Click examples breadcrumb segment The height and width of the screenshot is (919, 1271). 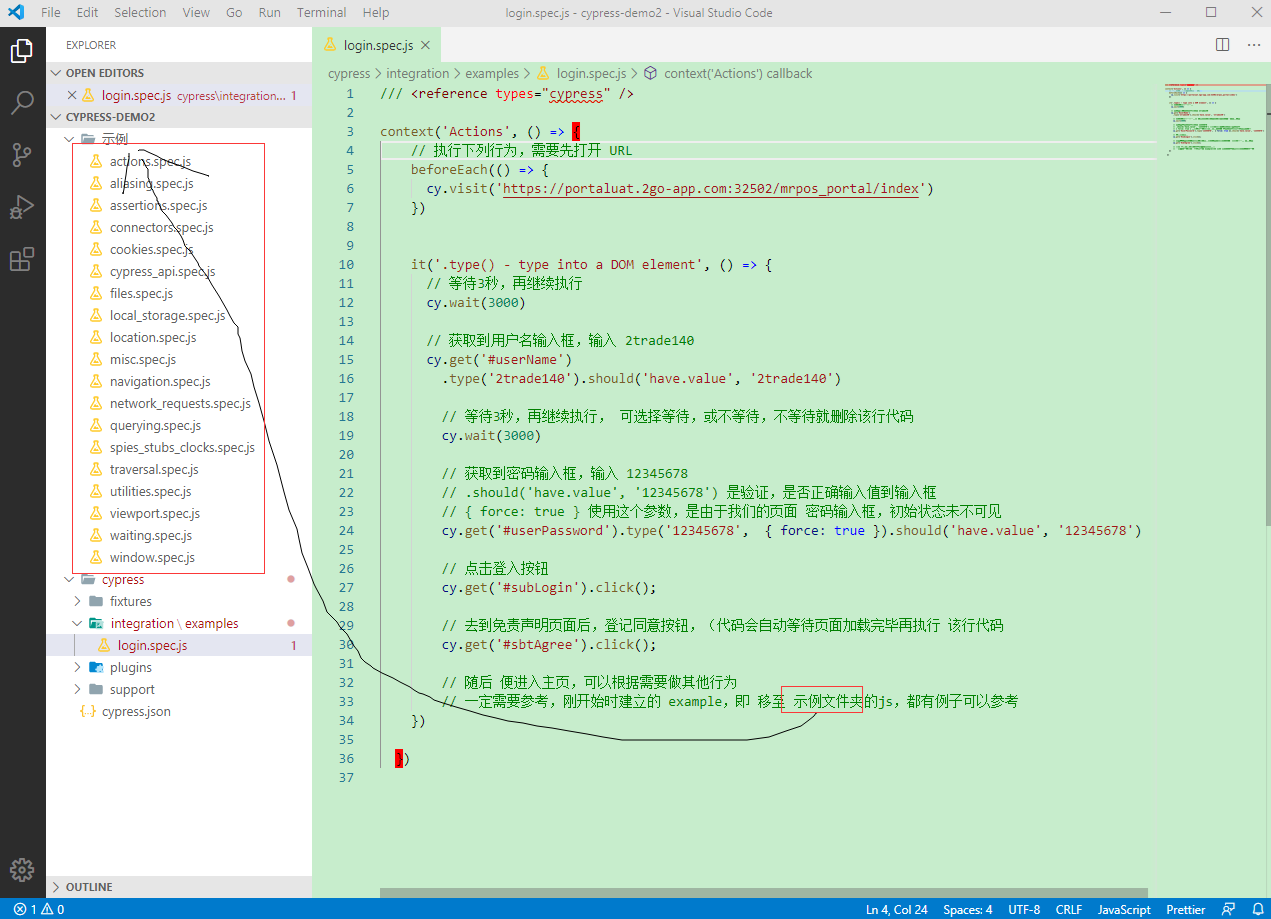492,73
